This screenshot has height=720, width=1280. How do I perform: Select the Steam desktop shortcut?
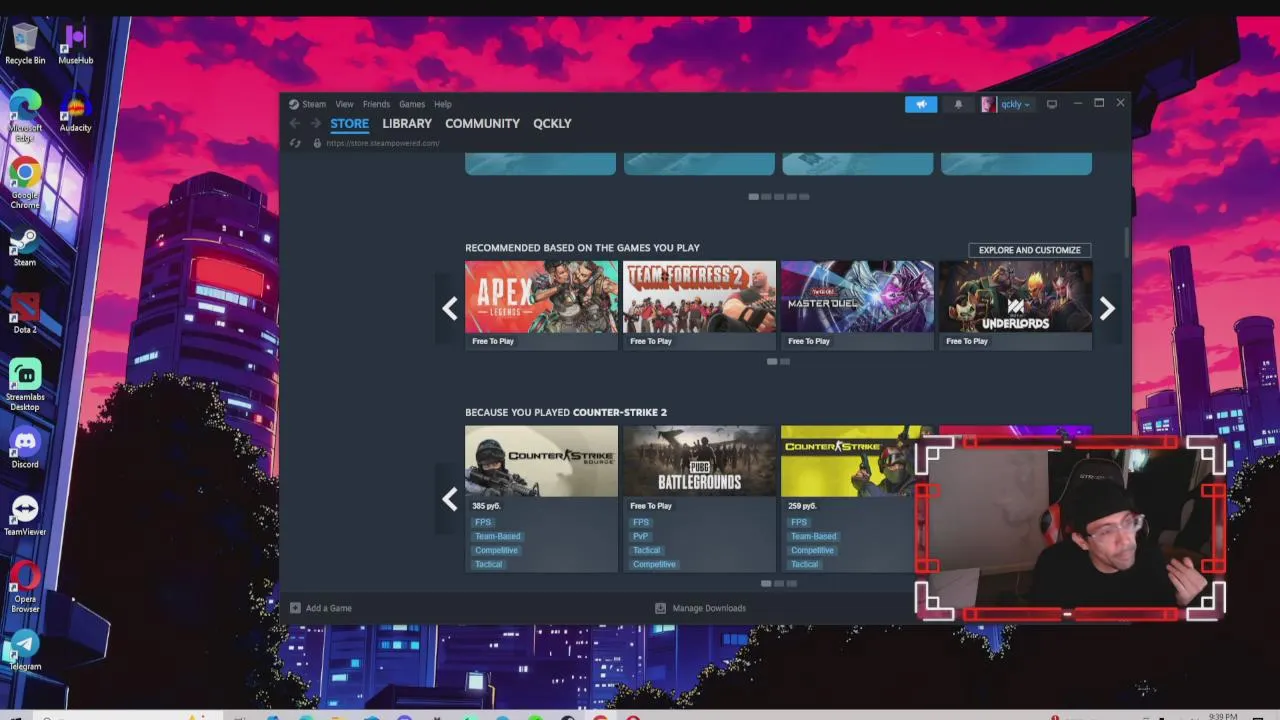25,247
